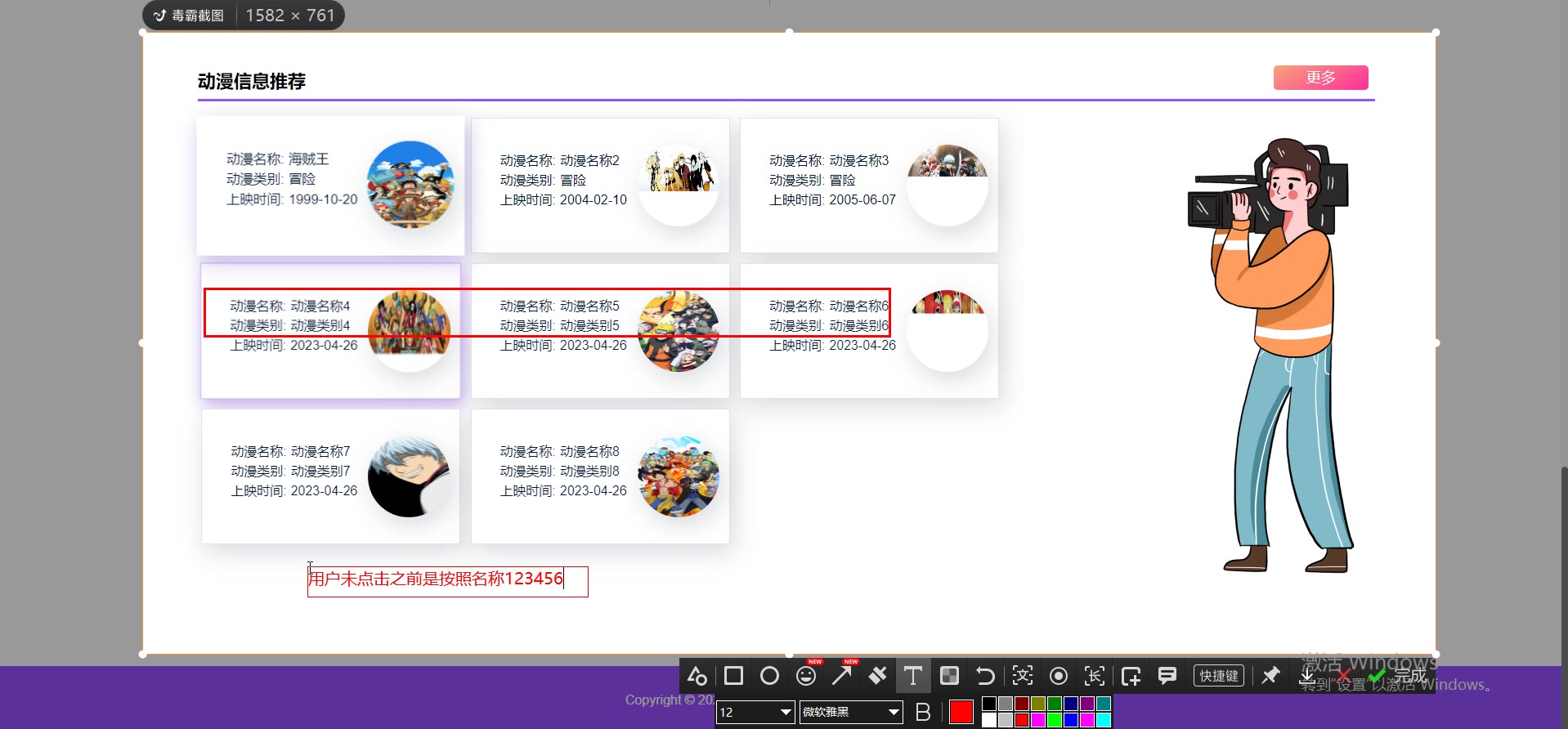The image size is (1568, 729).
Task: Pick the navy blue color swatch
Action: tap(1071, 704)
